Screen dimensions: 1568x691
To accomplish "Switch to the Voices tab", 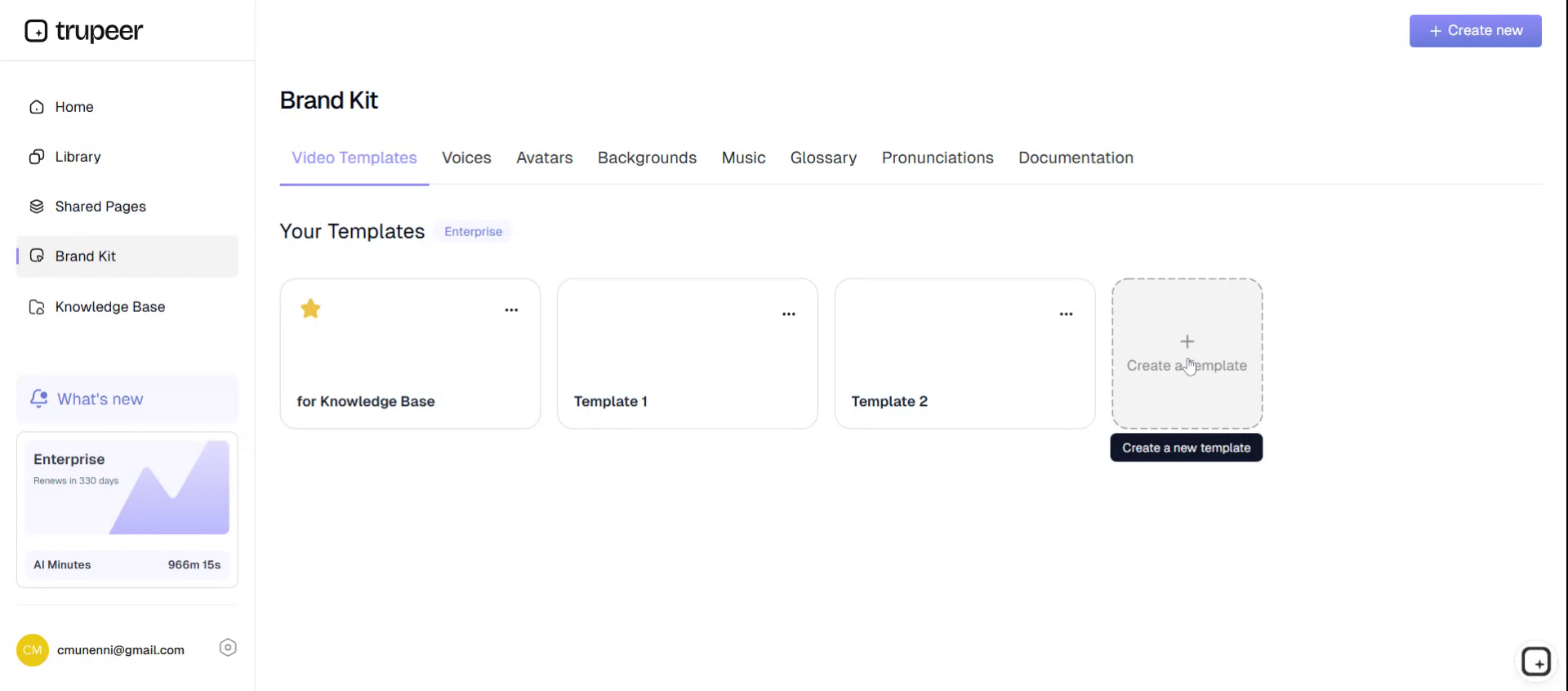I will 466,158.
